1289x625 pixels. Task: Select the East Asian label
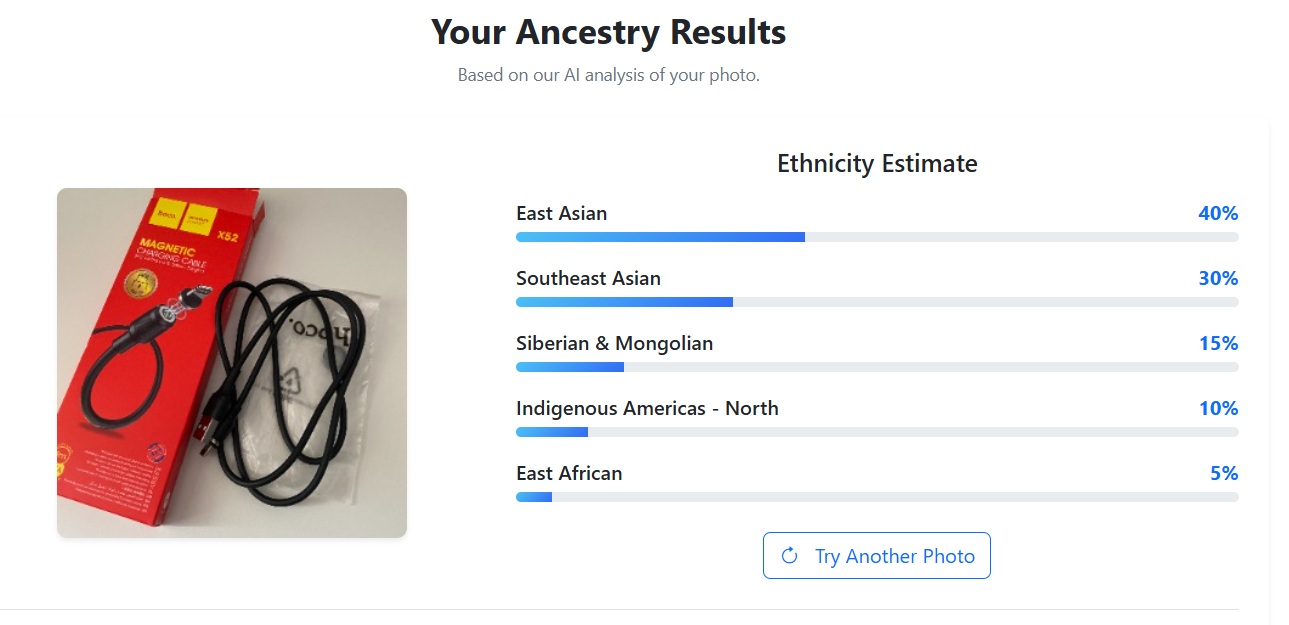coord(561,213)
